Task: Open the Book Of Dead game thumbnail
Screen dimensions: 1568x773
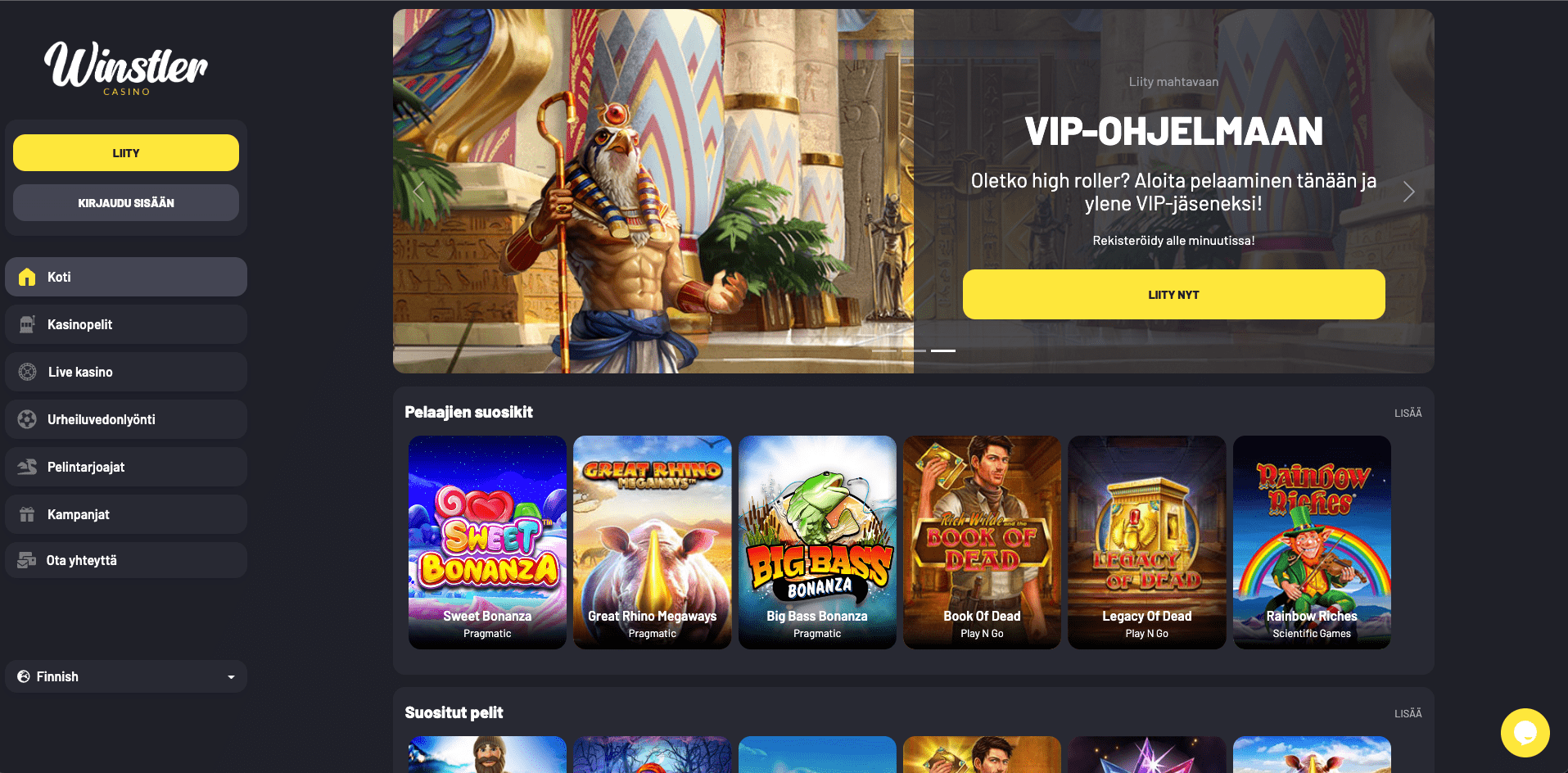Action: 982,542
